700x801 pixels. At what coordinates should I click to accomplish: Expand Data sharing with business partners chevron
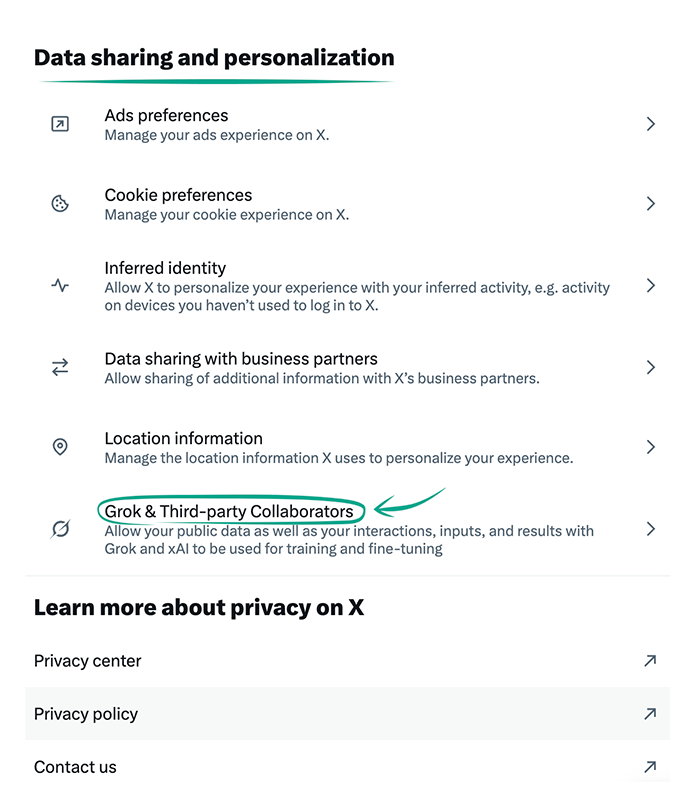tap(650, 367)
